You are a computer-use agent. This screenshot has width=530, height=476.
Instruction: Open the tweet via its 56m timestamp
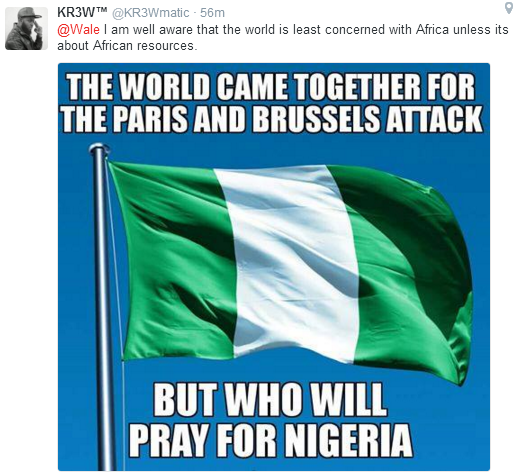tap(212, 13)
